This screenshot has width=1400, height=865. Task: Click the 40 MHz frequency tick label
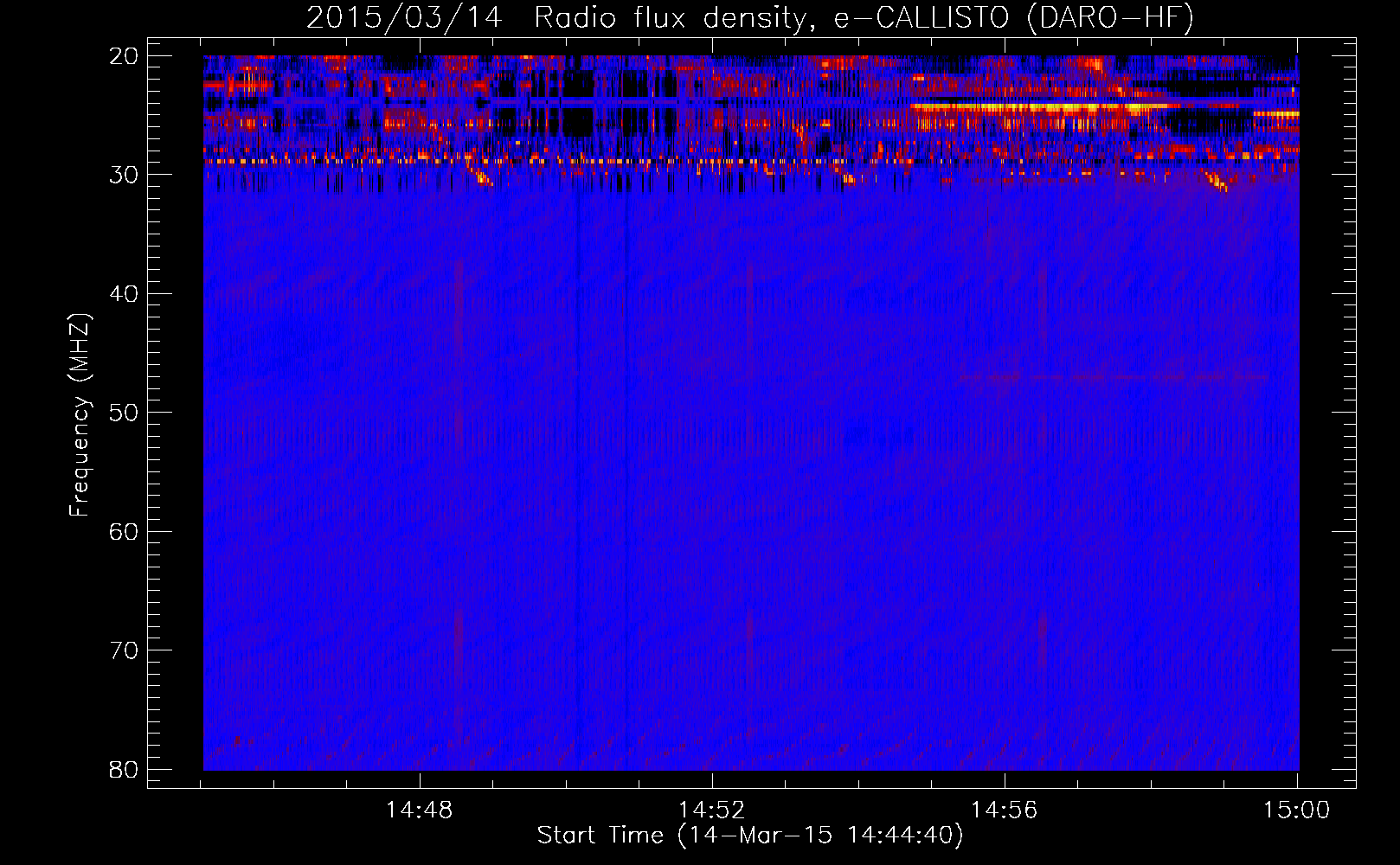click(x=124, y=294)
